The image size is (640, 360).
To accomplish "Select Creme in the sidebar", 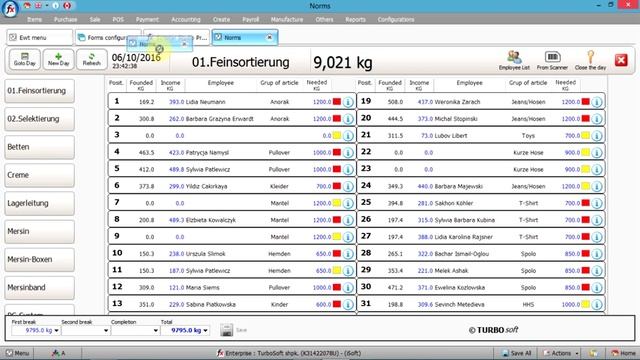I will (39, 175).
